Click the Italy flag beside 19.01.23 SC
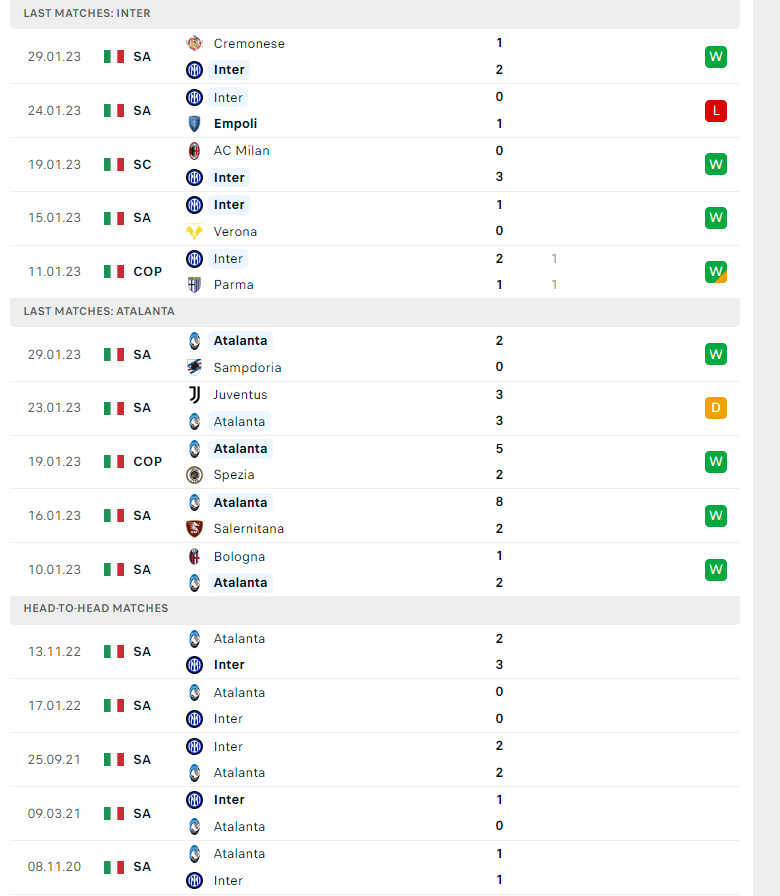Viewport: 780px width, 896px height. [114, 164]
